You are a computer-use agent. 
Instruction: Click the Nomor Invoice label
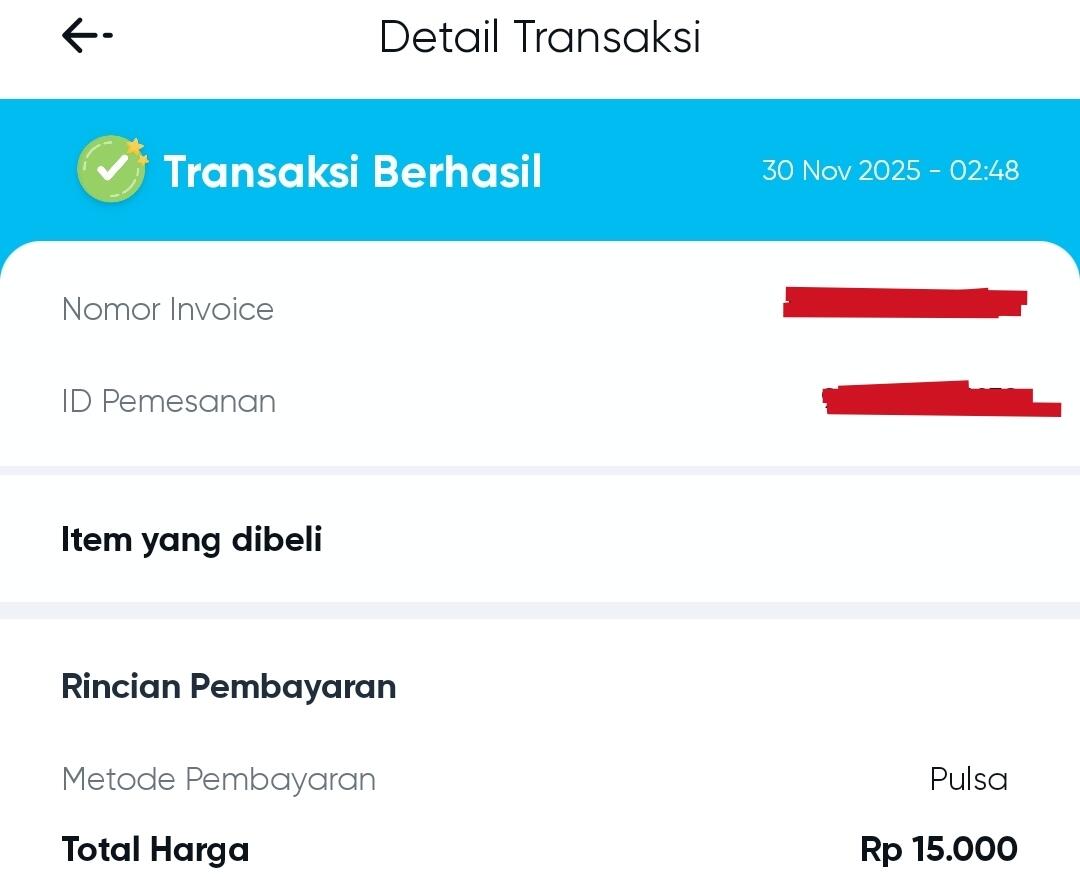coord(167,309)
